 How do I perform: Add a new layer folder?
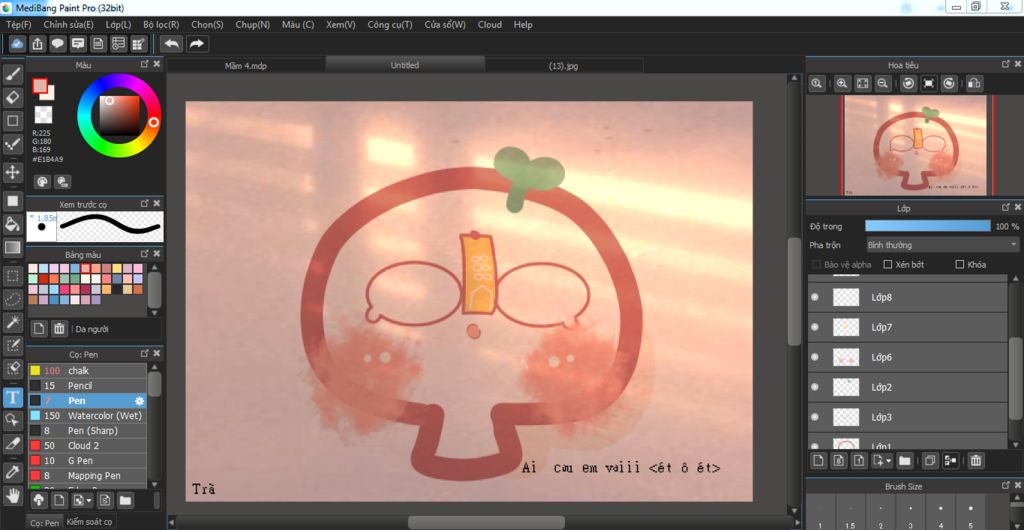(x=904, y=461)
